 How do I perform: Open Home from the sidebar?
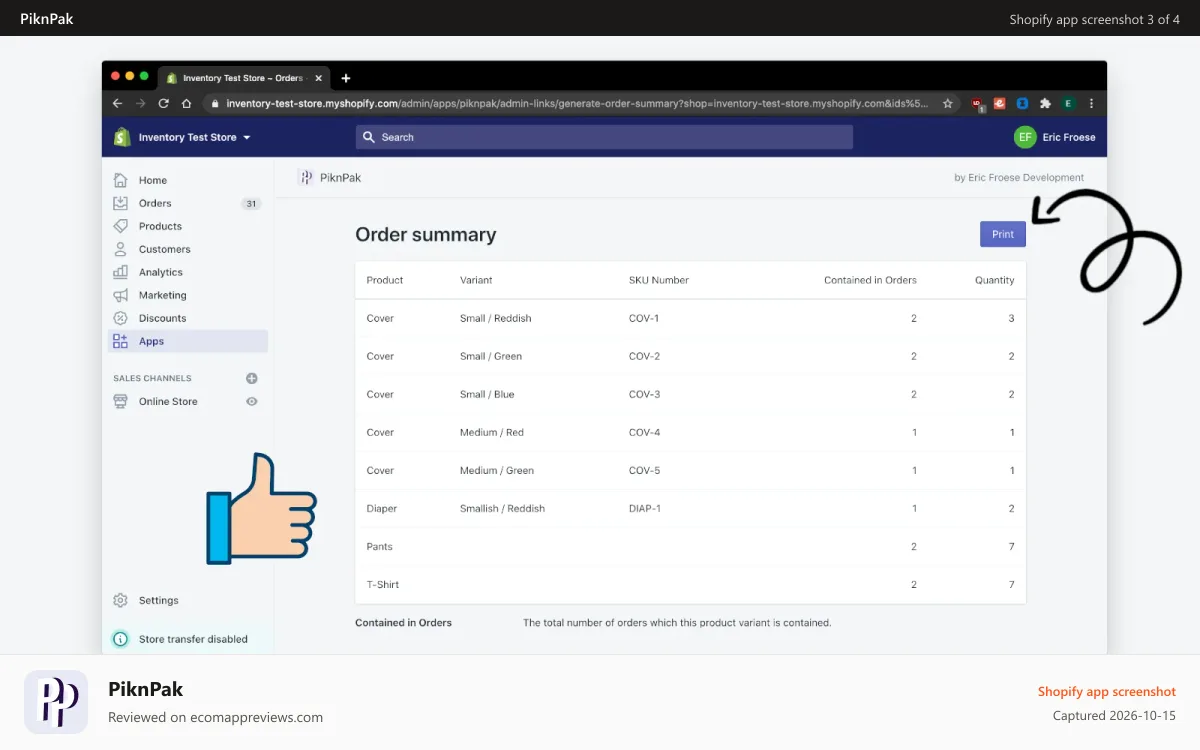coord(153,180)
